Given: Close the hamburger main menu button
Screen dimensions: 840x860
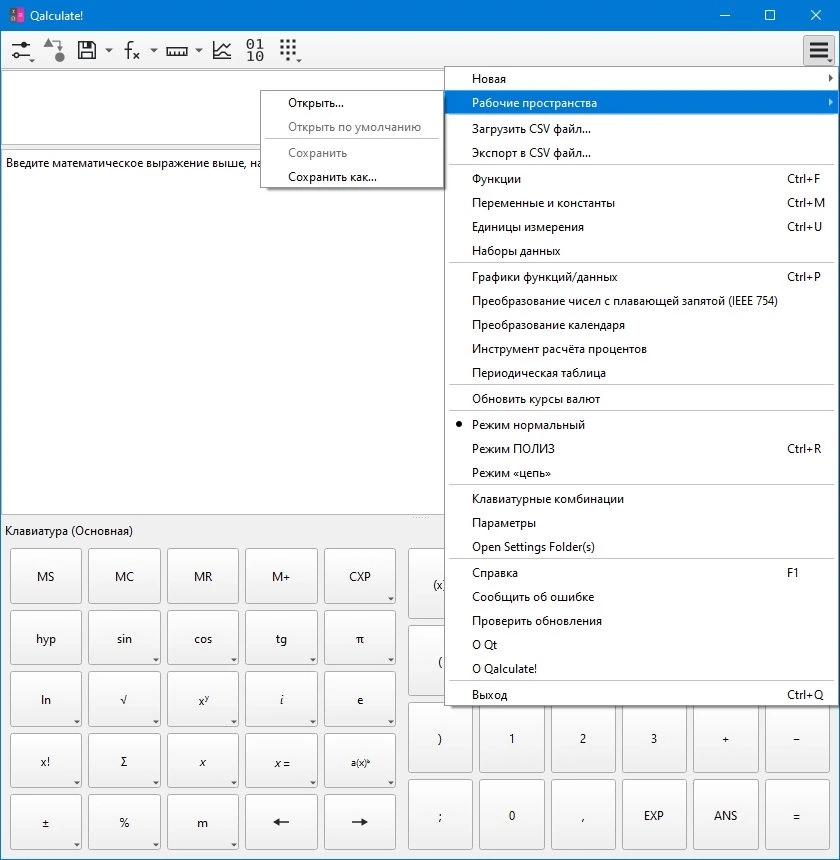Looking at the screenshot, I should click(819, 50).
